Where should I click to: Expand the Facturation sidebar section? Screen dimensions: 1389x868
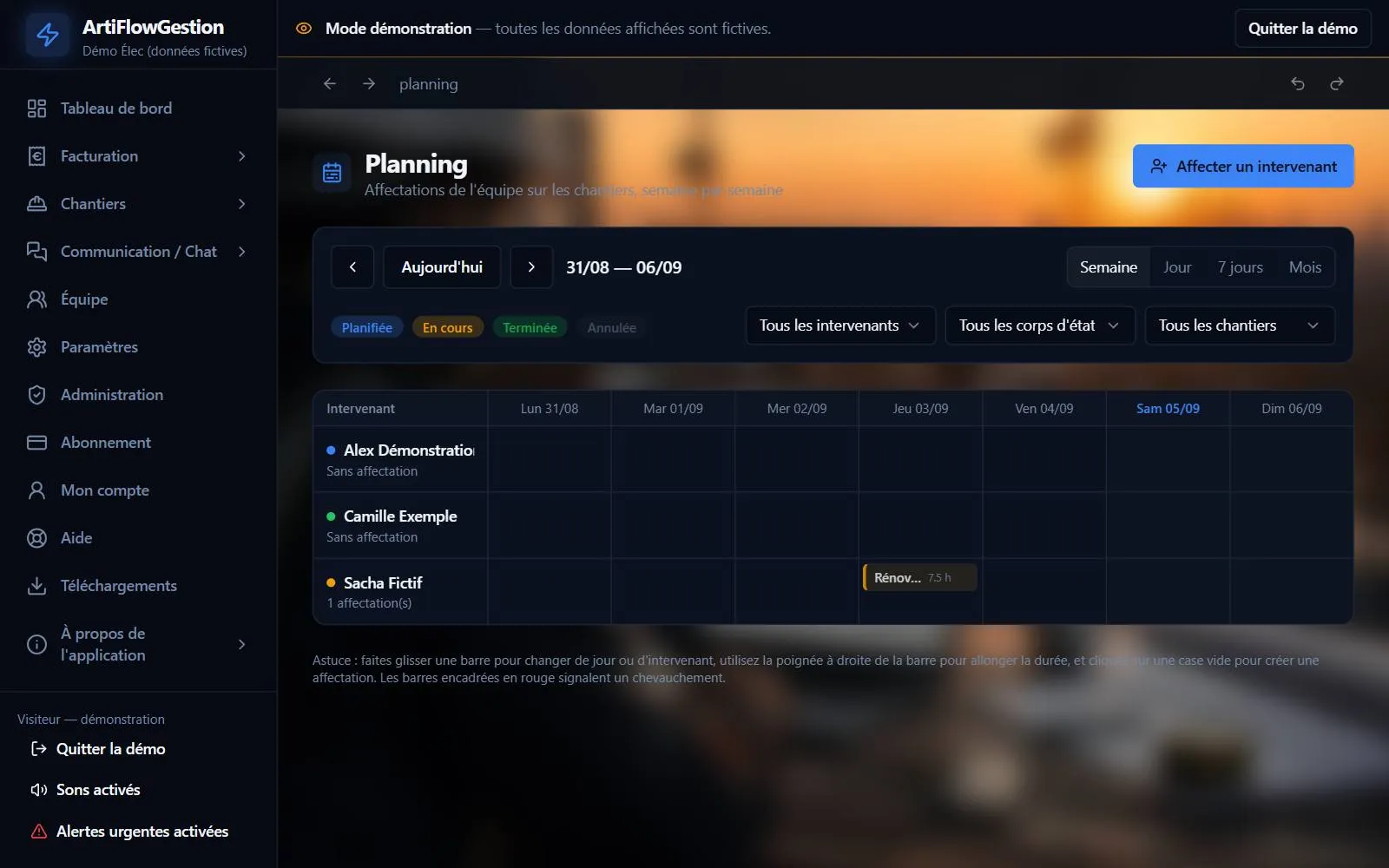click(x=139, y=156)
